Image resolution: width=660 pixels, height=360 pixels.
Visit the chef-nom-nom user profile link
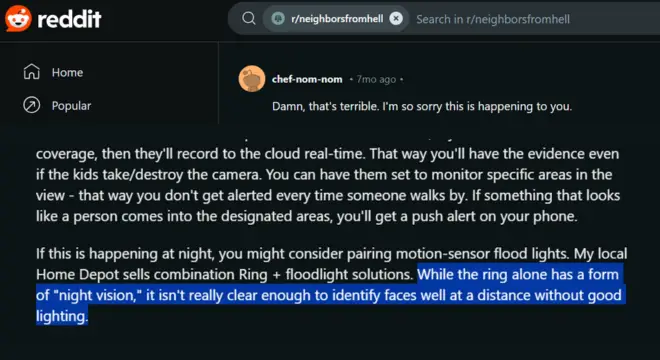click(x=307, y=79)
